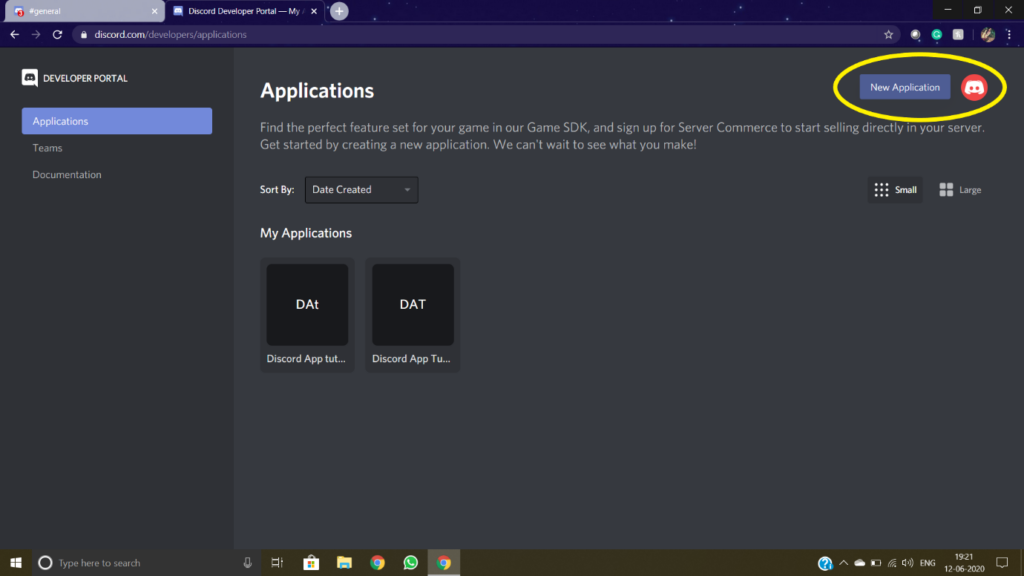Switch to the Small grid view
The image size is (1024, 576).
coord(895,189)
